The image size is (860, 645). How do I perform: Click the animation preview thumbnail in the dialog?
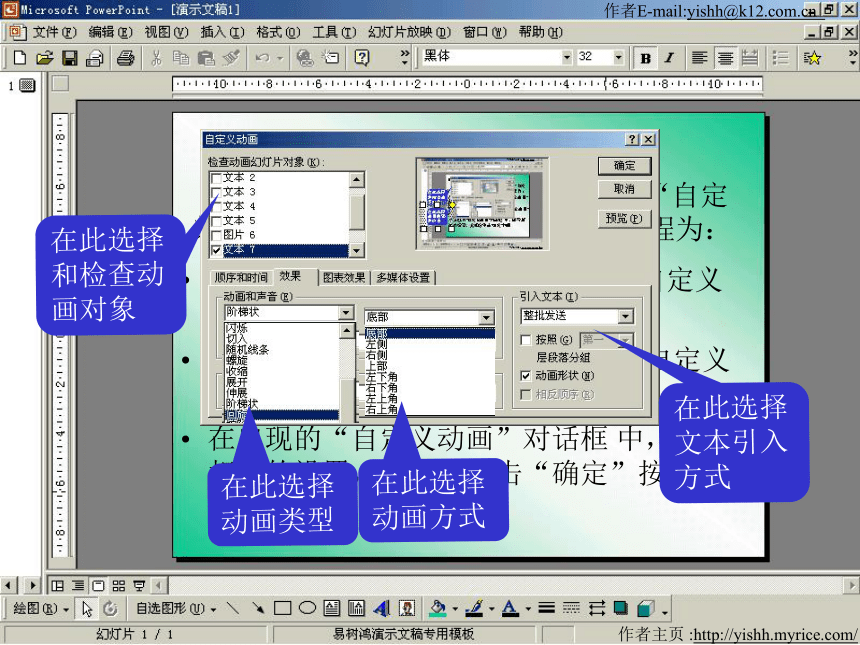pos(482,203)
